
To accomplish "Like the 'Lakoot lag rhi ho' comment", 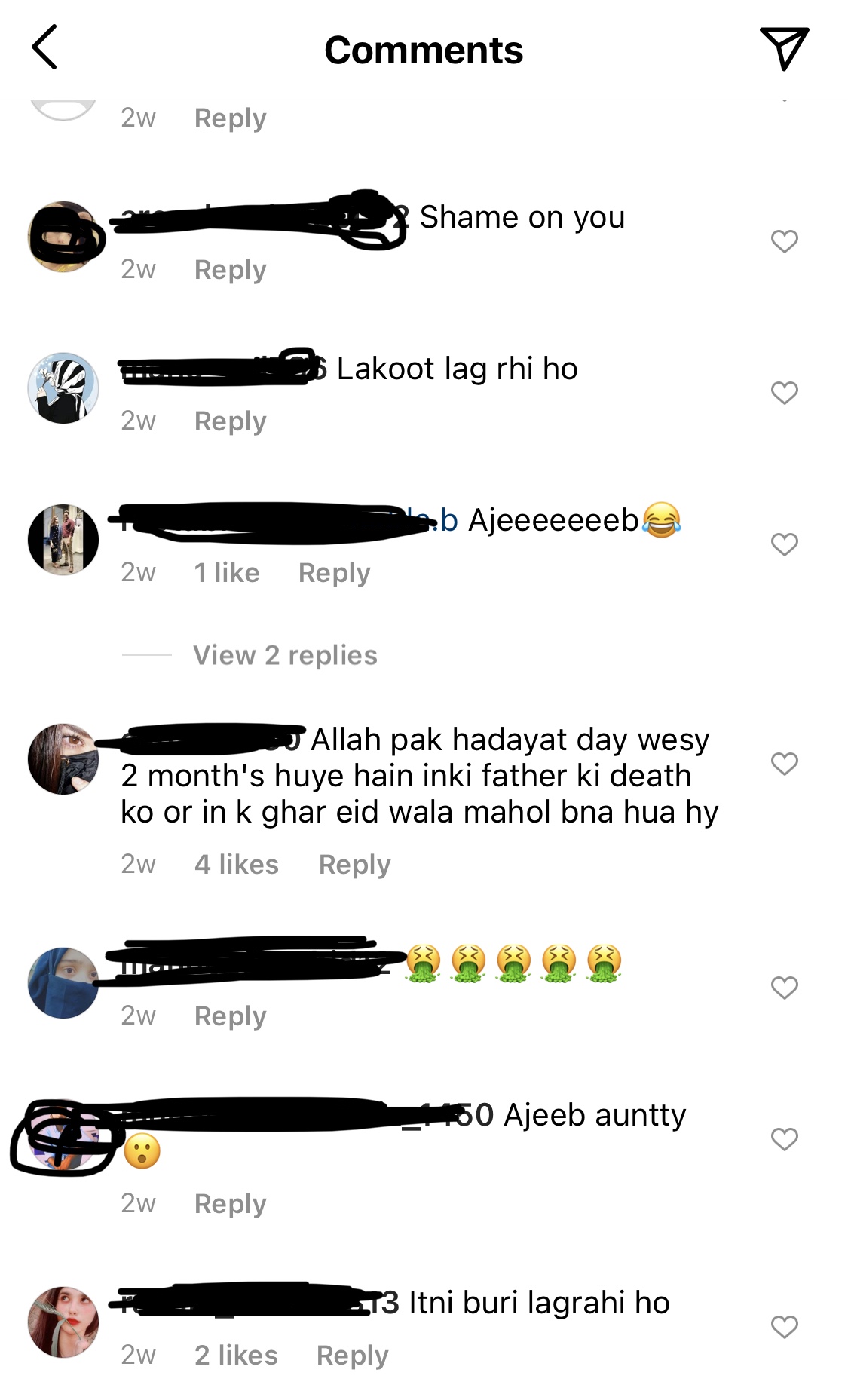I will (x=785, y=393).
